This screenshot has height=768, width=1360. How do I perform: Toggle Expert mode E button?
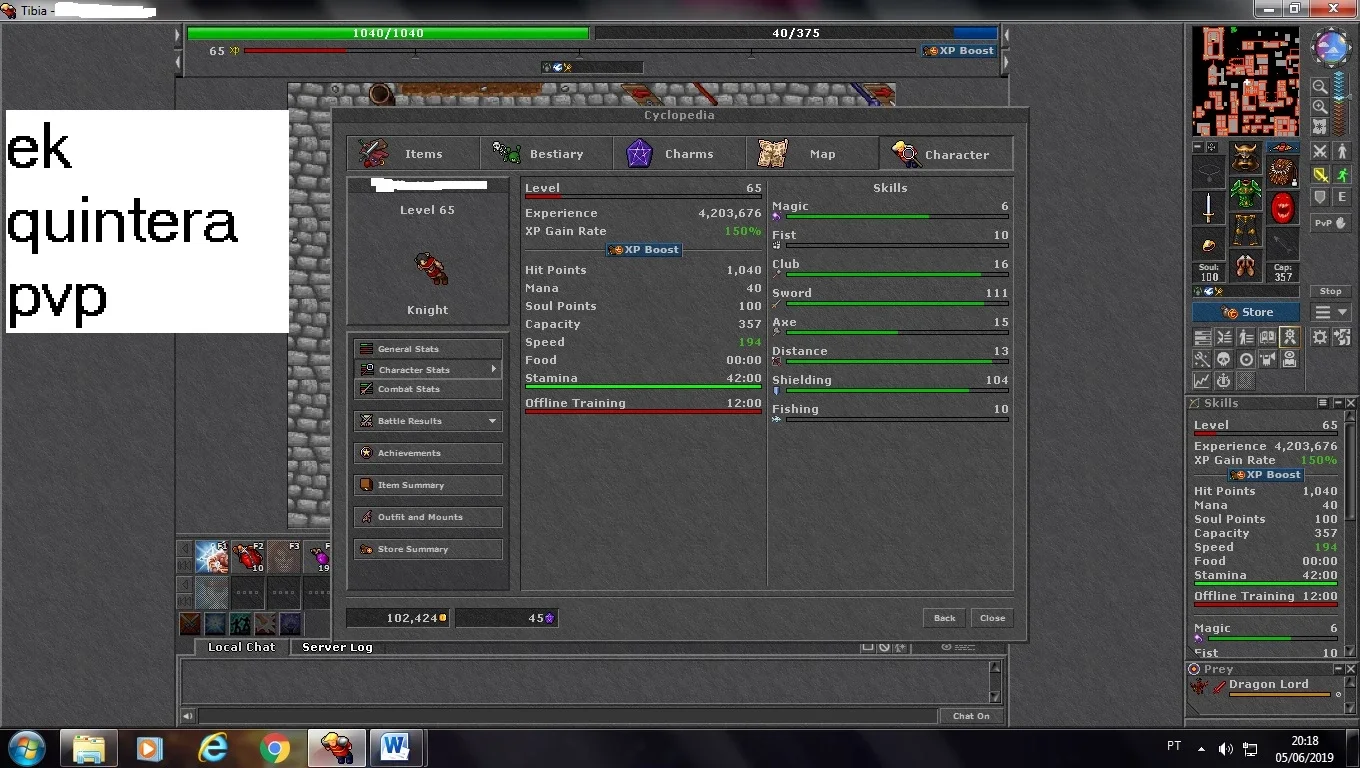(x=1342, y=197)
